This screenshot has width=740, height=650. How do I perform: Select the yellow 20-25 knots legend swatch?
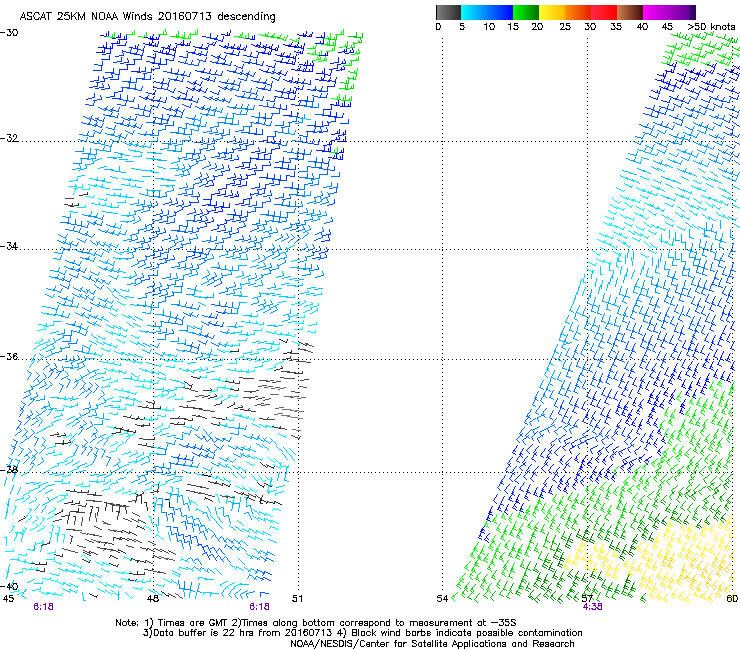click(552, 12)
